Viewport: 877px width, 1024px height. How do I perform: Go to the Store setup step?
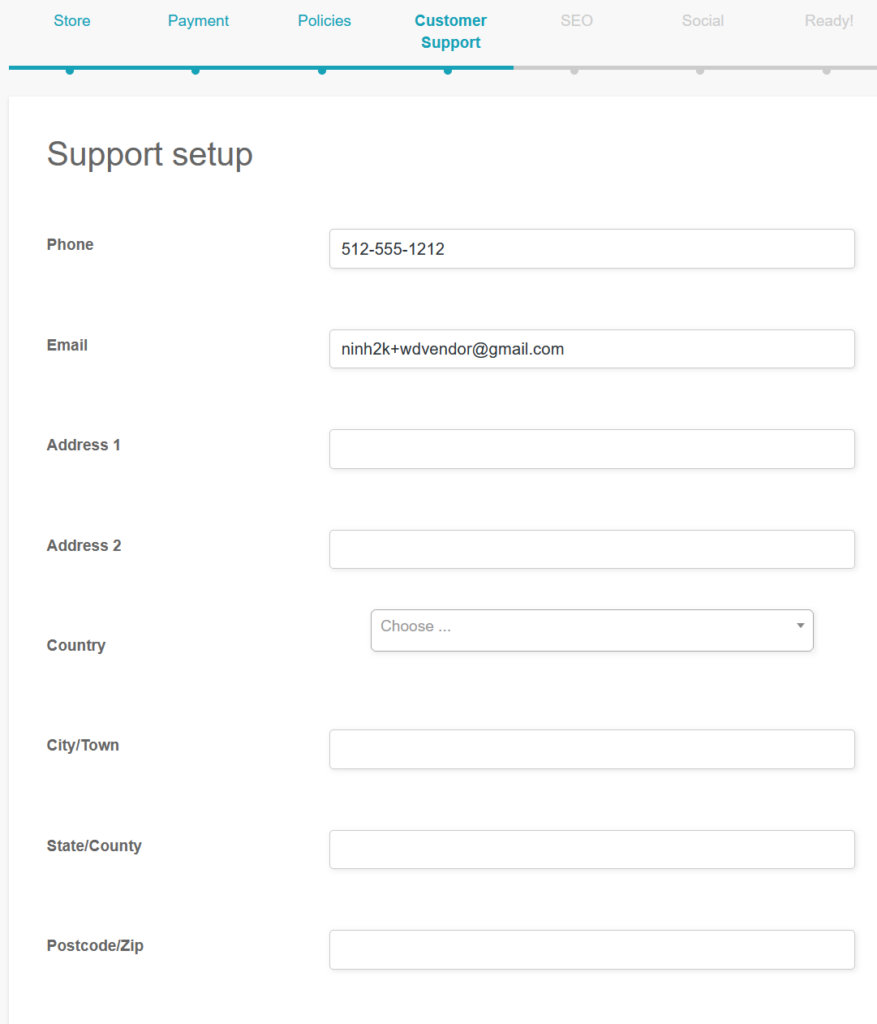tap(72, 21)
